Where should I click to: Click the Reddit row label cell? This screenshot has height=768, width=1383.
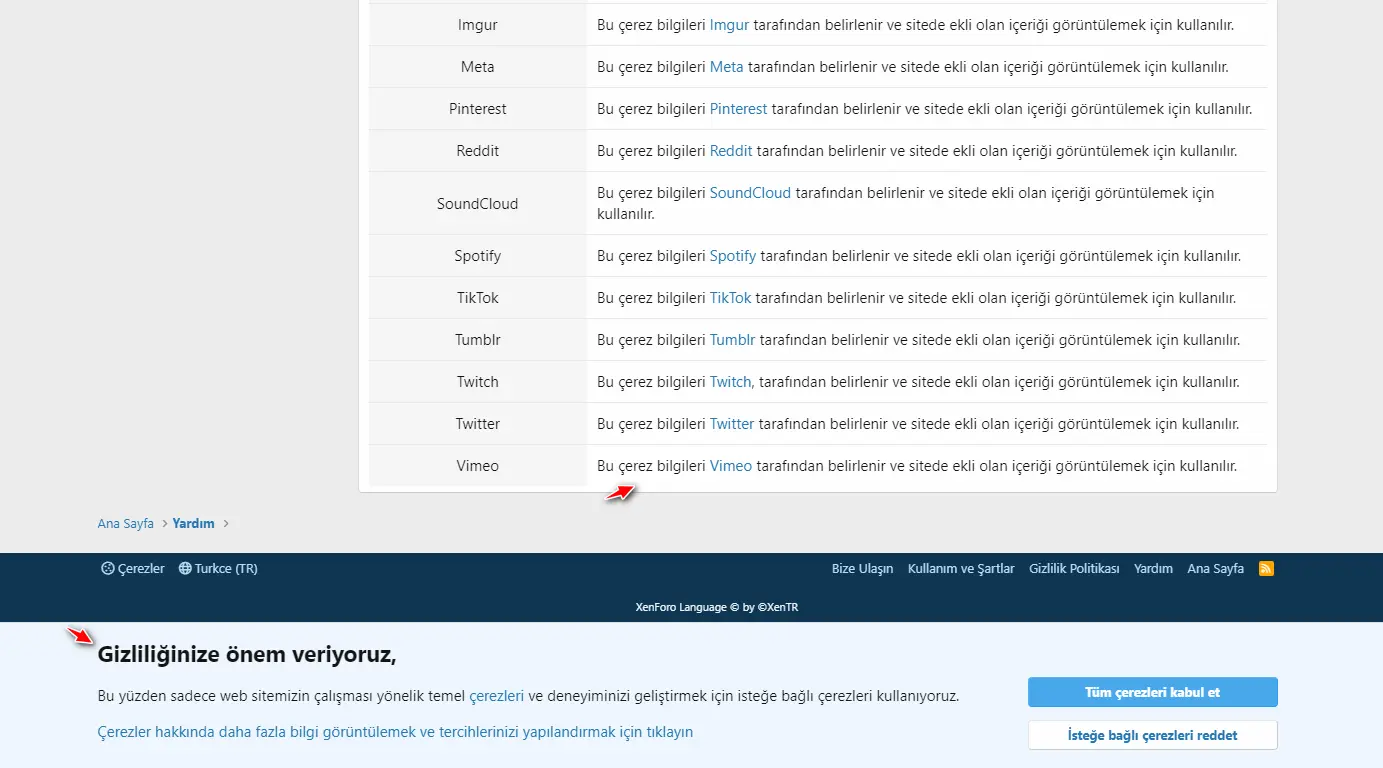click(x=478, y=151)
